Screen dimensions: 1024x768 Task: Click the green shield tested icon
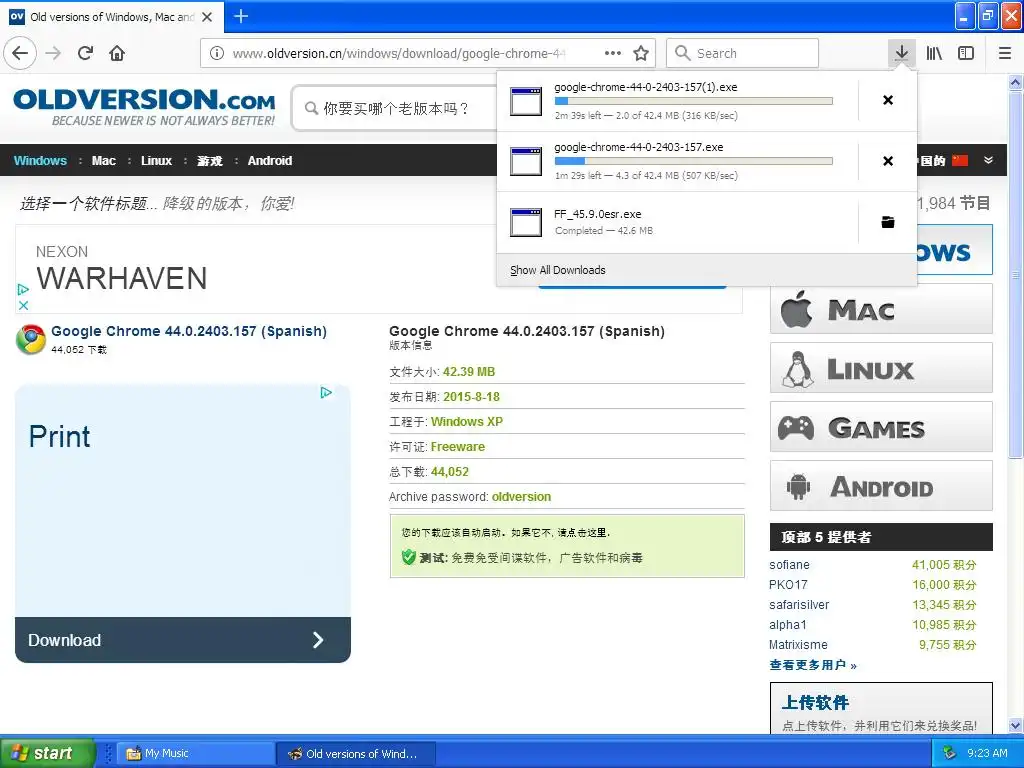409,557
